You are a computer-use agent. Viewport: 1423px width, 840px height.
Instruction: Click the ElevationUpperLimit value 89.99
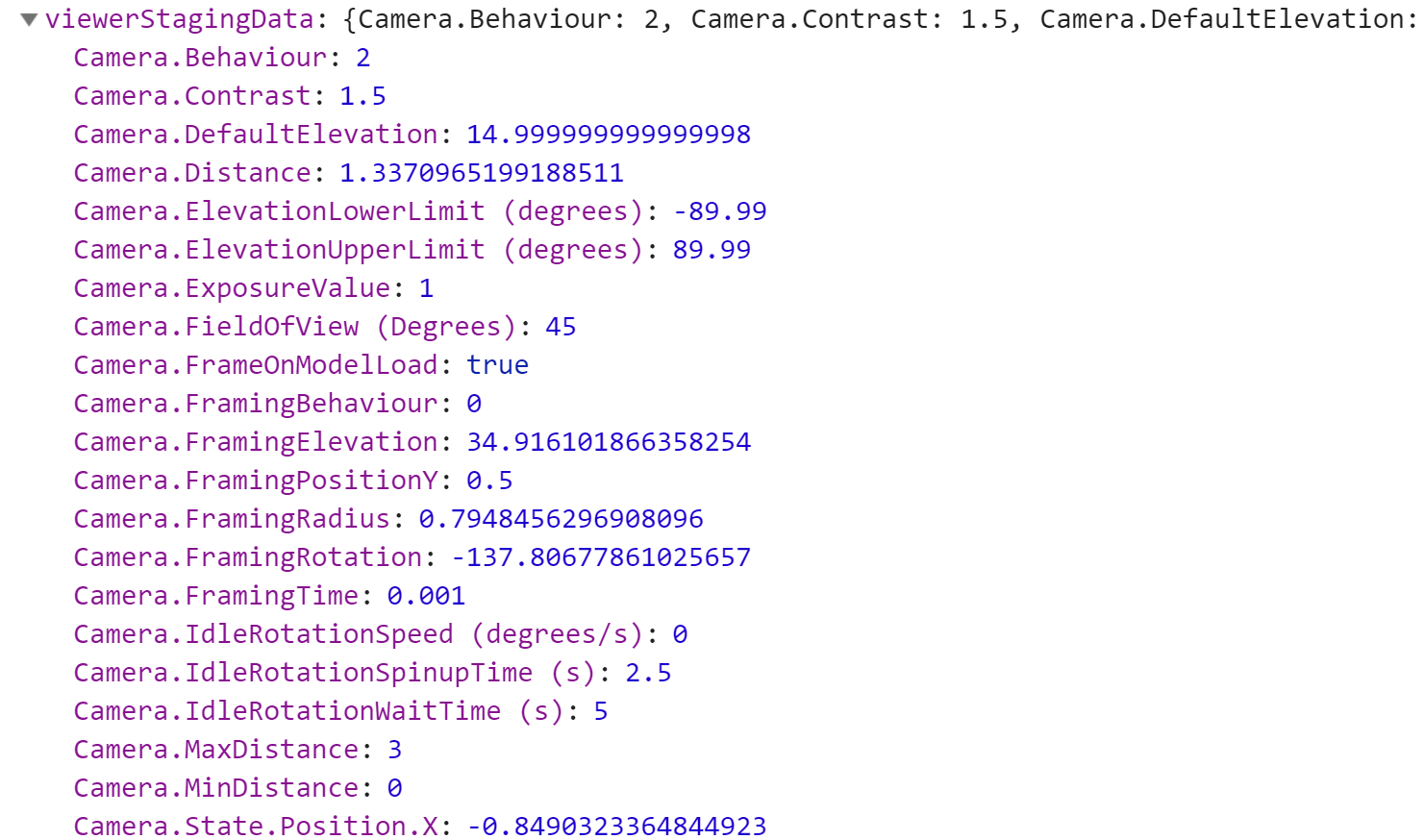[711, 250]
